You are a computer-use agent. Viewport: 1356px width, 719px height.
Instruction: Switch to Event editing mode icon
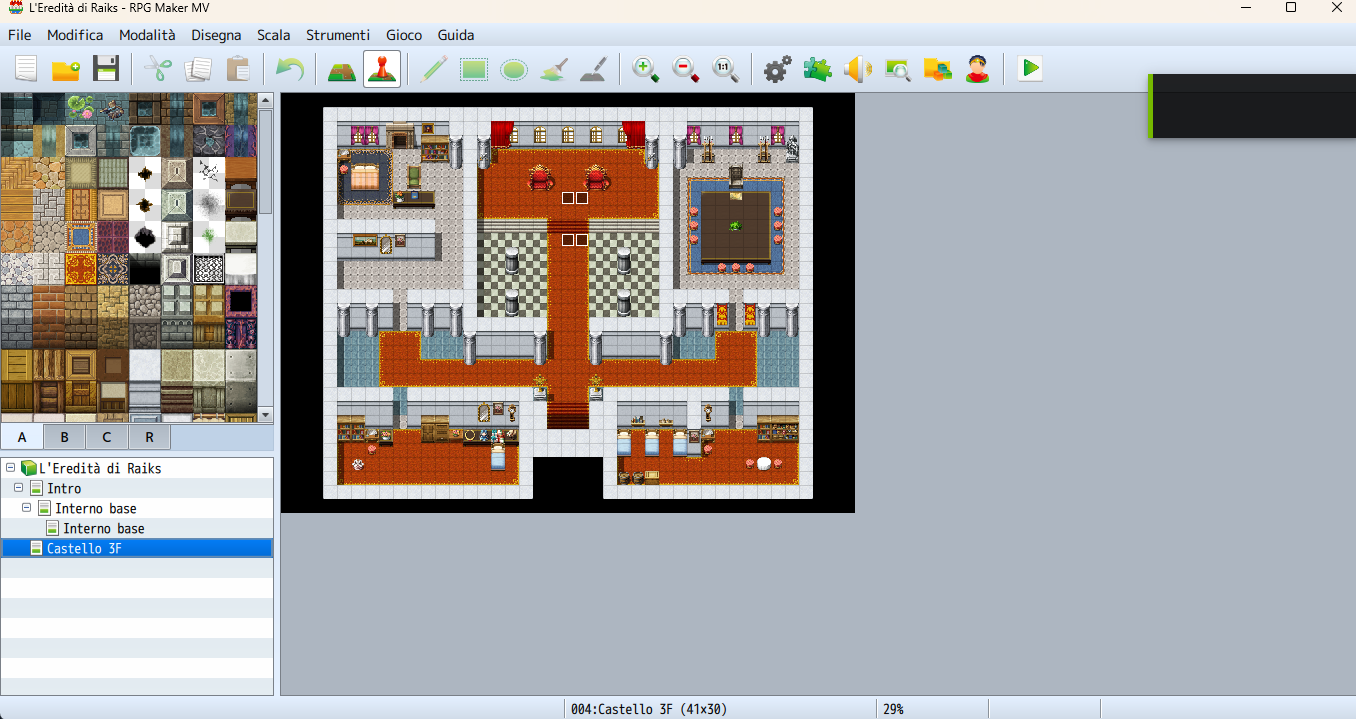click(382, 69)
